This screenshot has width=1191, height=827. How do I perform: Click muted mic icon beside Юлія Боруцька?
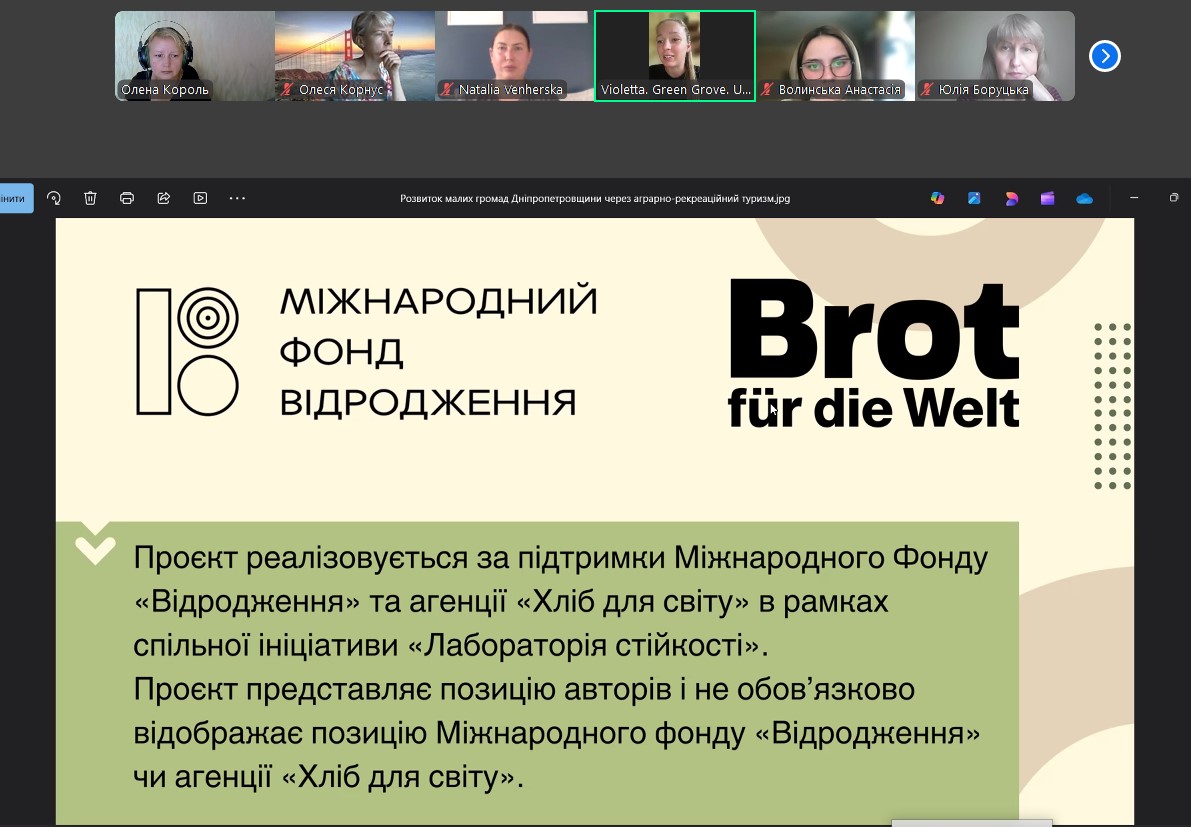(x=927, y=90)
